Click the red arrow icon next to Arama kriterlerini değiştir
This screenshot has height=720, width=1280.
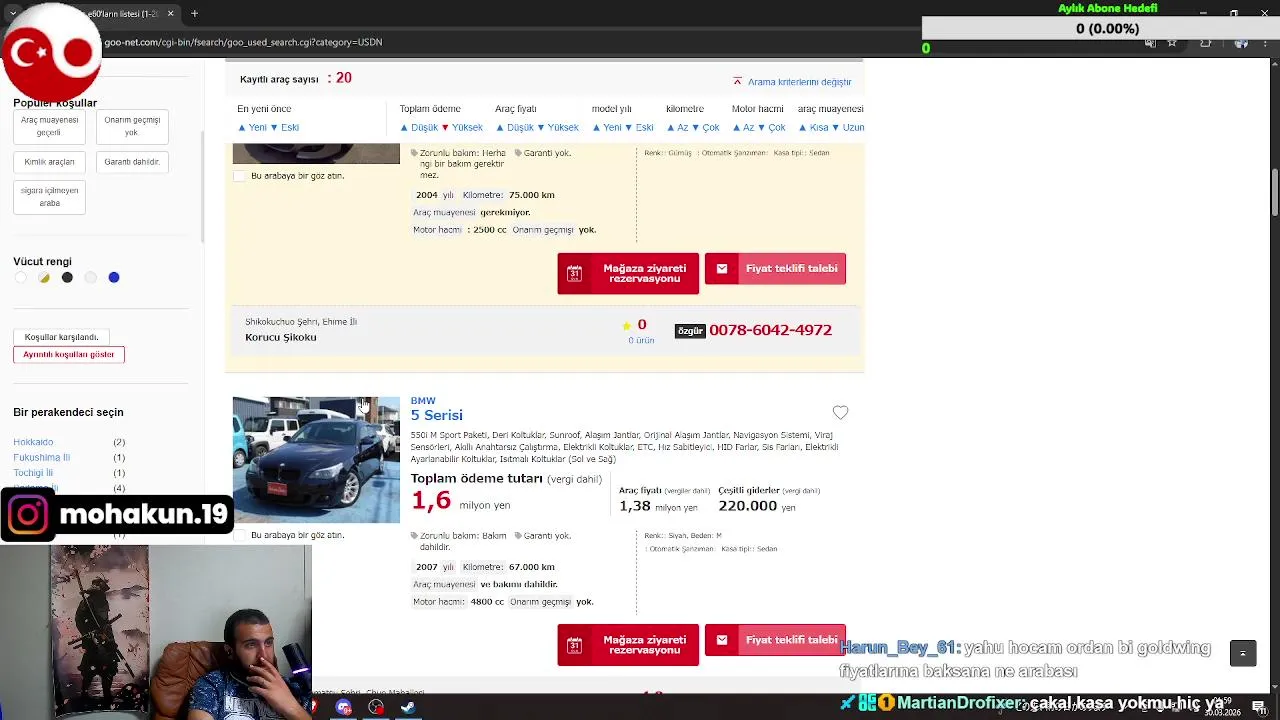(738, 81)
